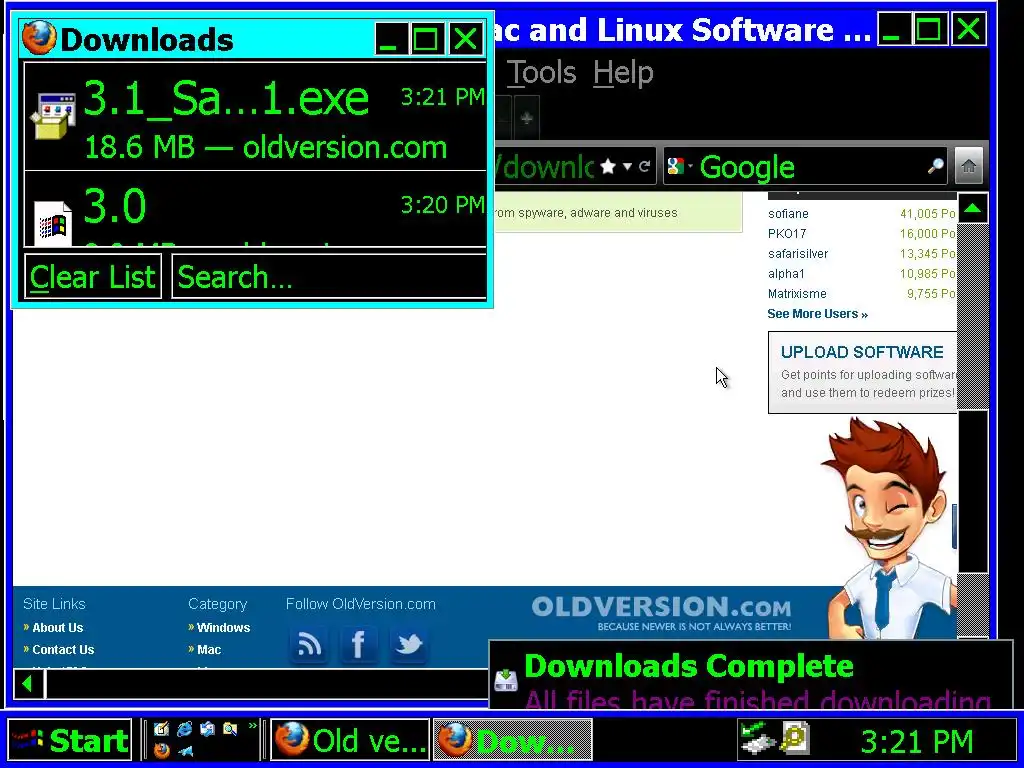This screenshot has height=768, width=1024.
Task: Open the Windows category link
Action: tap(223, 628)
